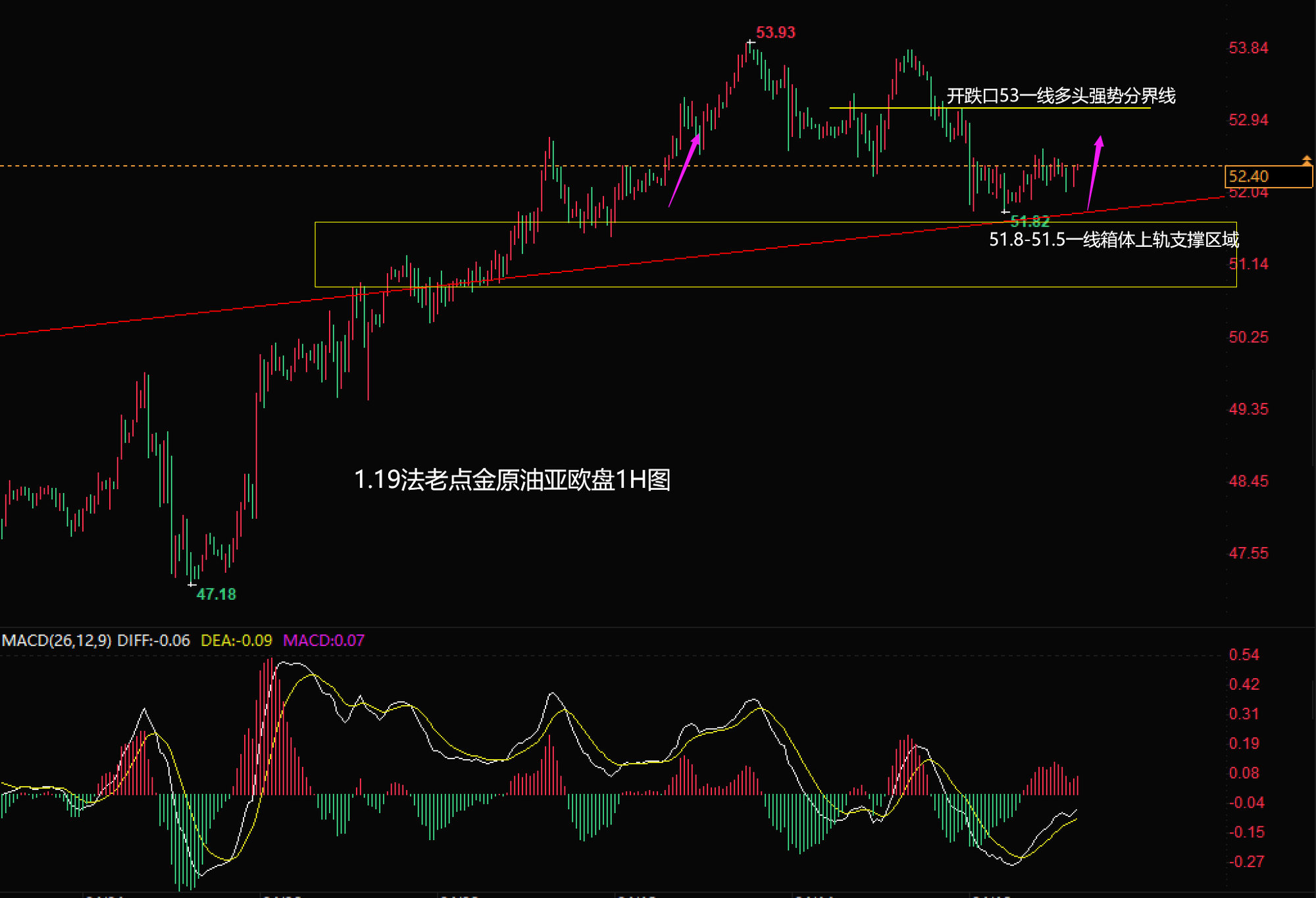
Task: Select the 1.19法老点金原油亚欧盘1H图 title text
Action: click(512, 480)
